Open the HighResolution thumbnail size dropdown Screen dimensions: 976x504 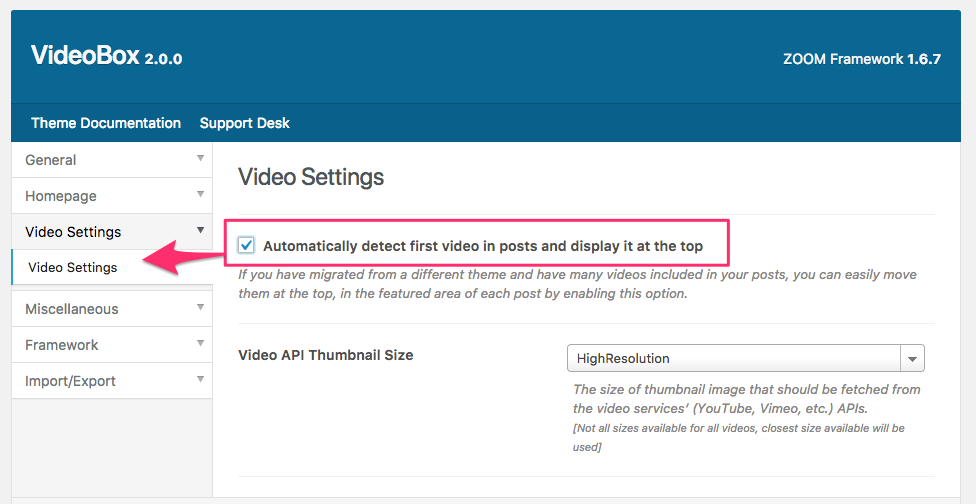pos(746,358)
